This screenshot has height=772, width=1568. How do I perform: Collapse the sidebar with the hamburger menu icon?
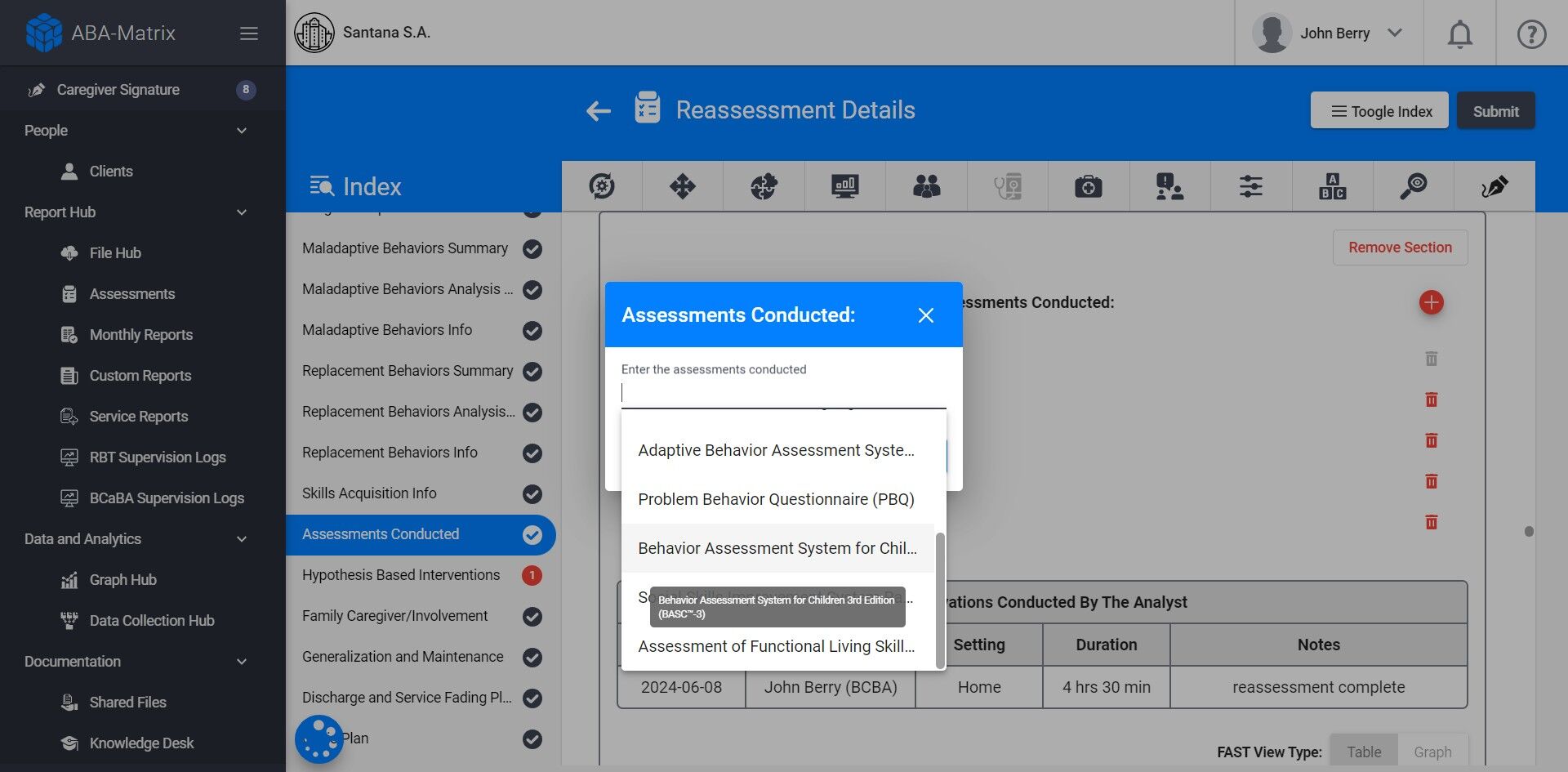coord(249,33)
